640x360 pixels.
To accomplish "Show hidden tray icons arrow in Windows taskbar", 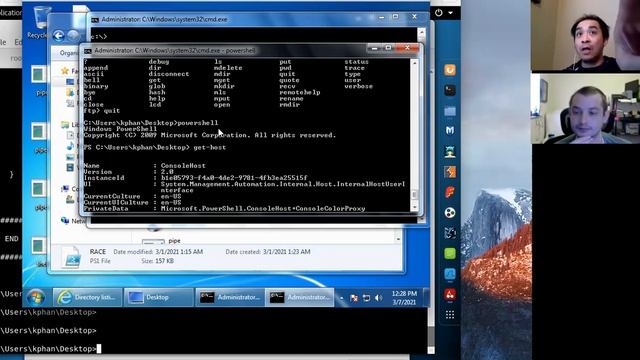I will 342,298.
